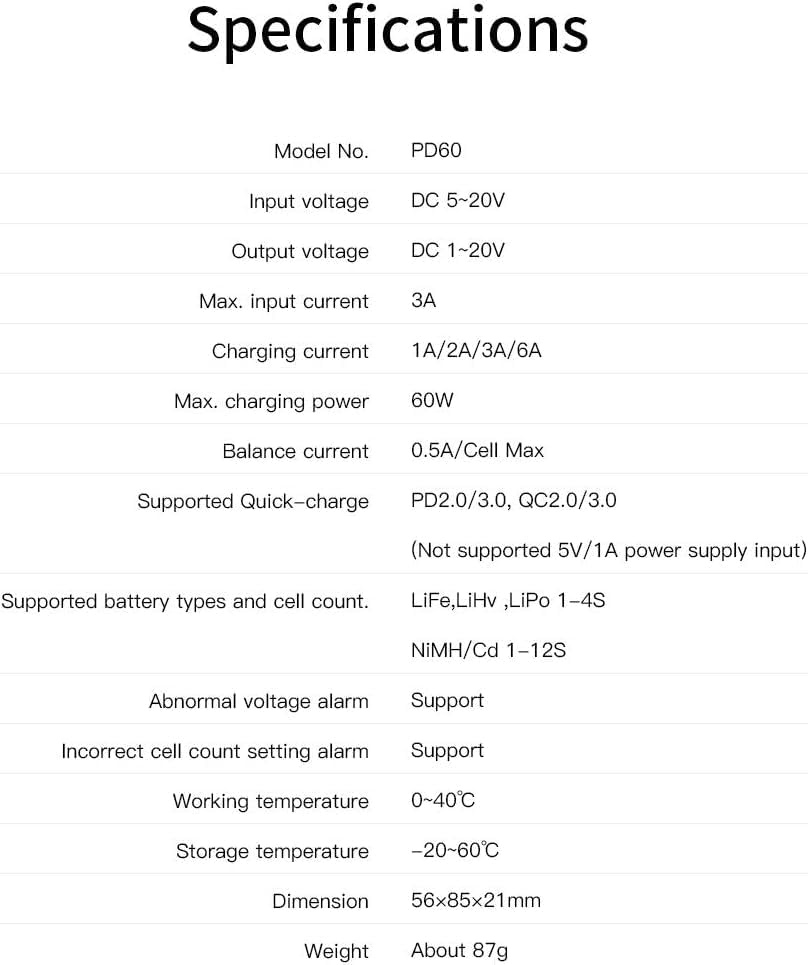Screen dimensions: 808x965
Task: Click the Supported Quick-charge label
Action: point(253,501)
